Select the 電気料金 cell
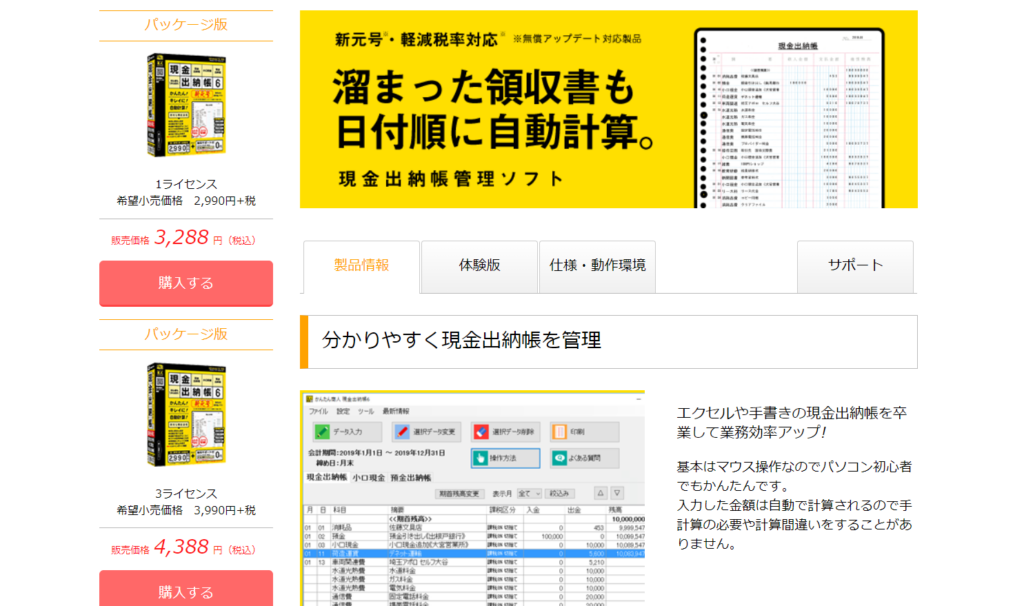 403,588
